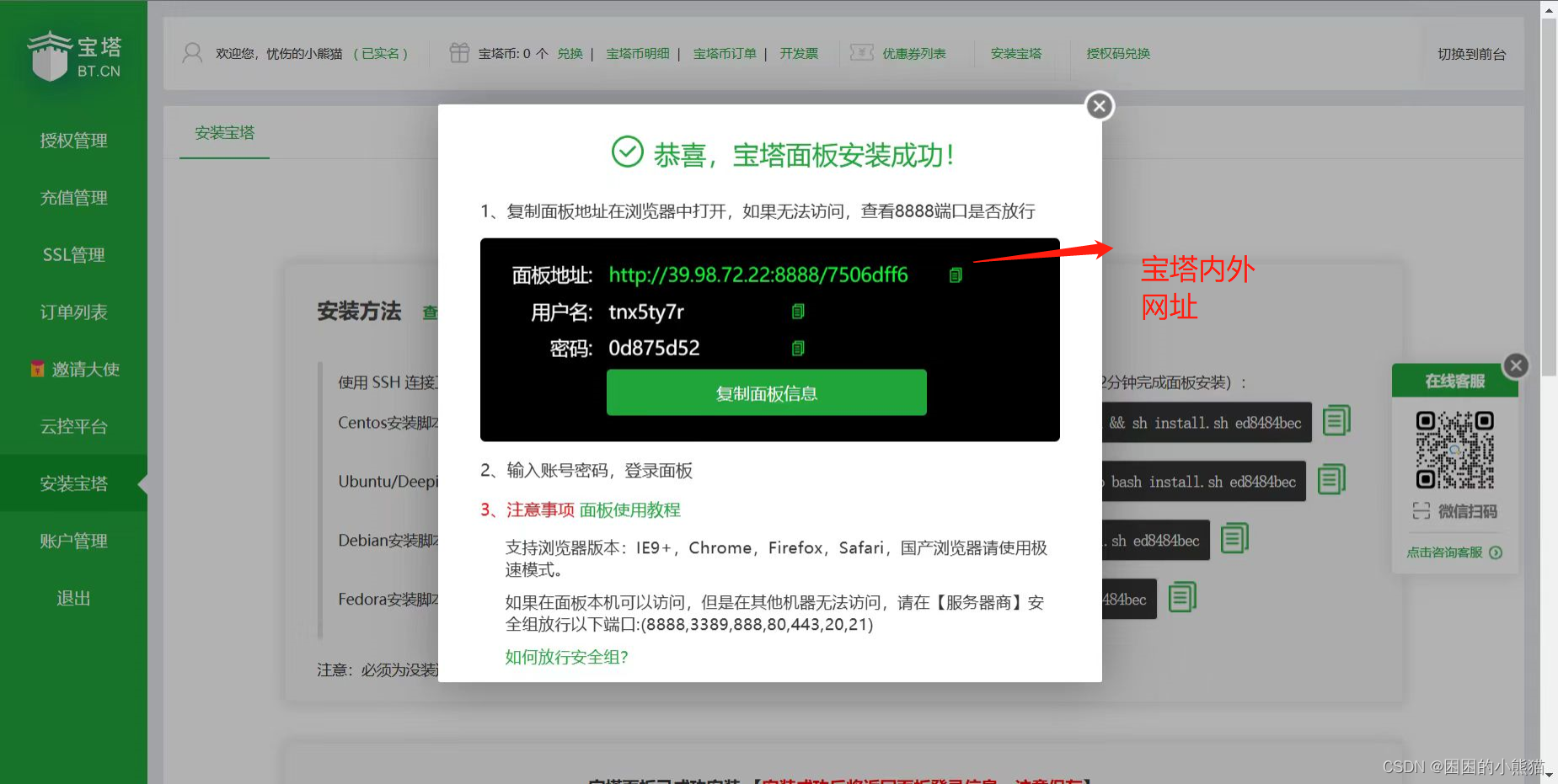The width and height of the screenshot is (1558, 784).
Task: Click the 切换到前台 button
Action: click(x=1471, y=54)
